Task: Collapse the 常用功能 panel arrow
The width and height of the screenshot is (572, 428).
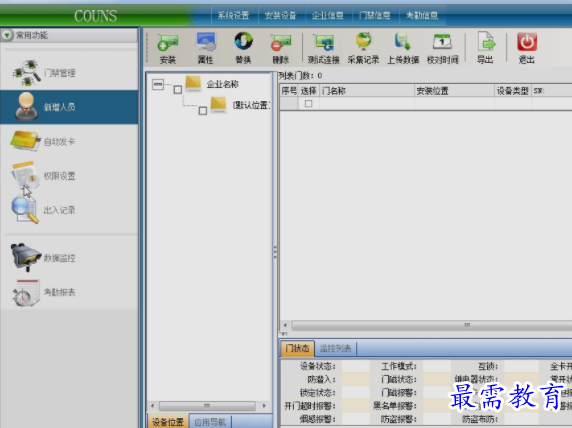Action: coord(7,35)
